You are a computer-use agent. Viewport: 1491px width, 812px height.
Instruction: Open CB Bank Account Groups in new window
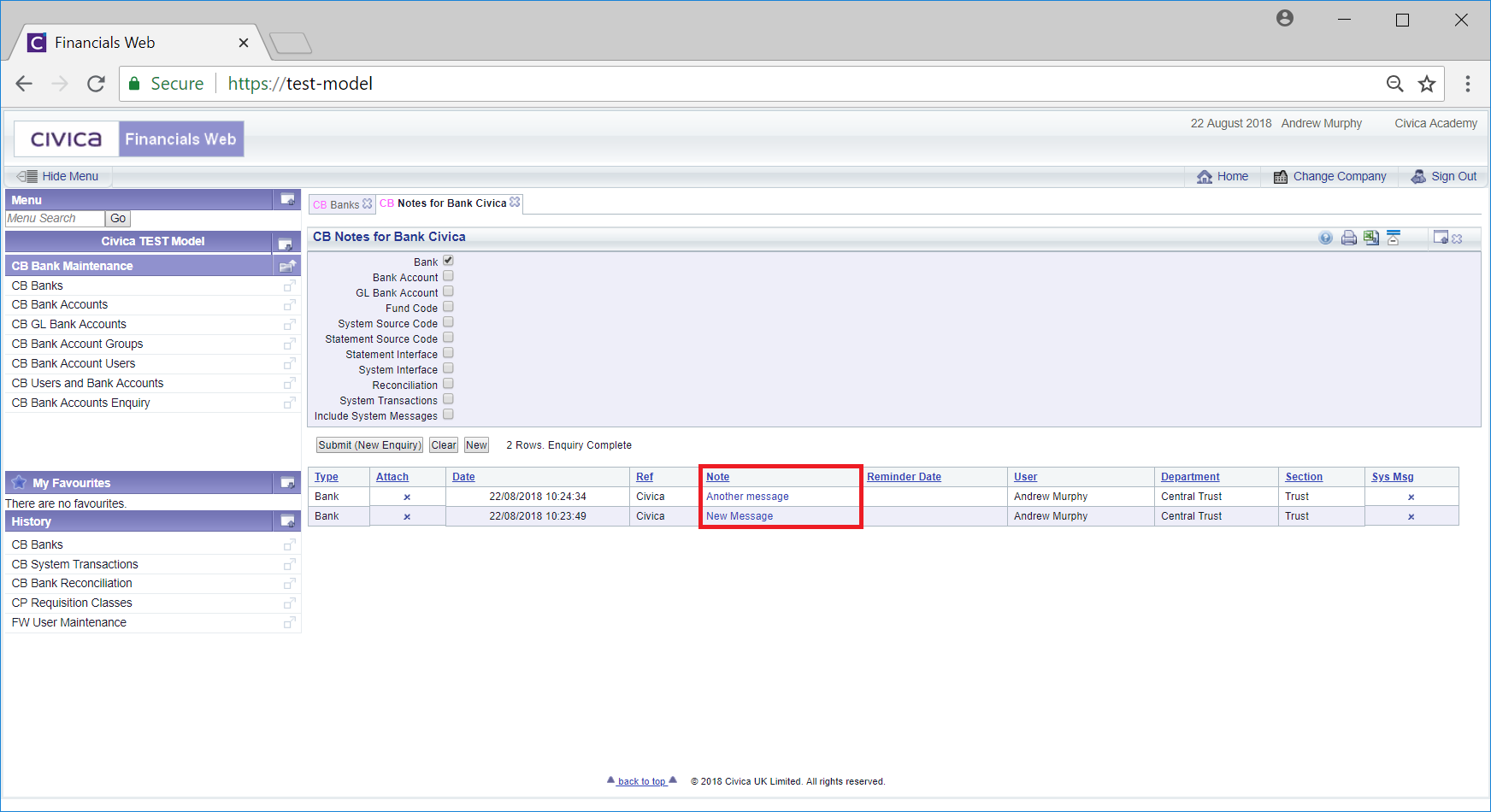(x=290, y=344)
